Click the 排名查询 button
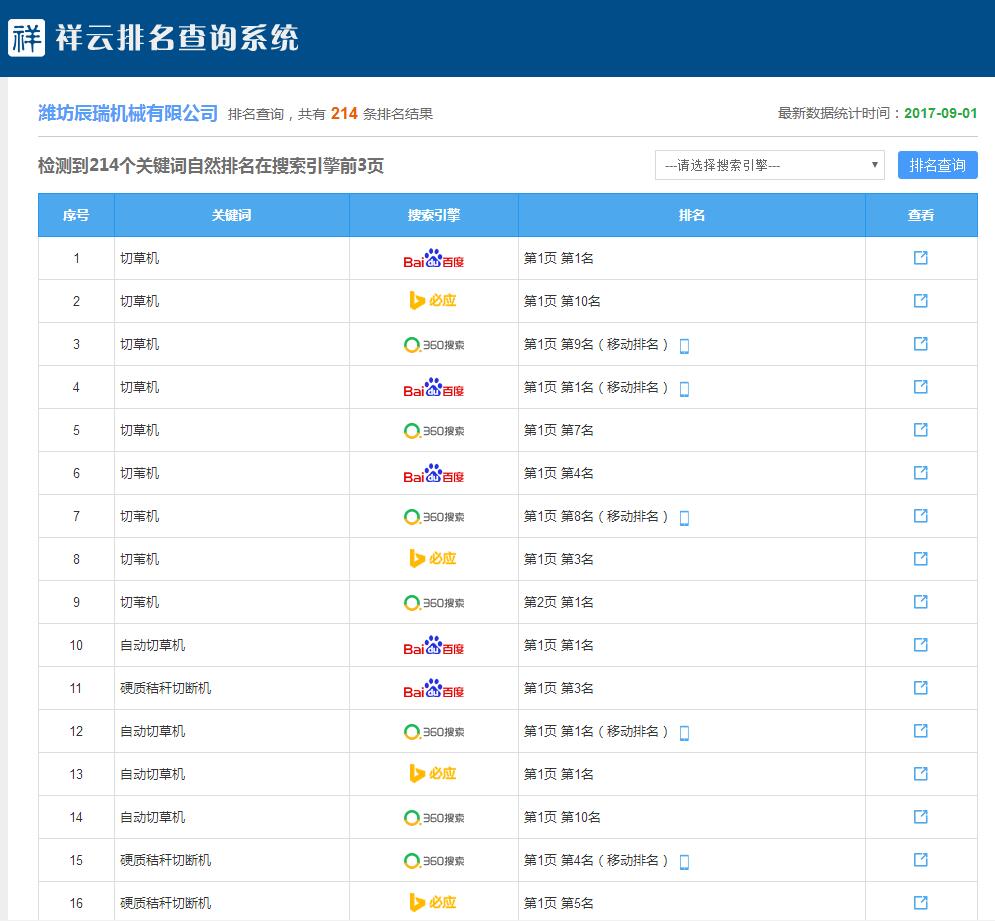The width and height of the screenshot is (995, 921). pos(937,165)
